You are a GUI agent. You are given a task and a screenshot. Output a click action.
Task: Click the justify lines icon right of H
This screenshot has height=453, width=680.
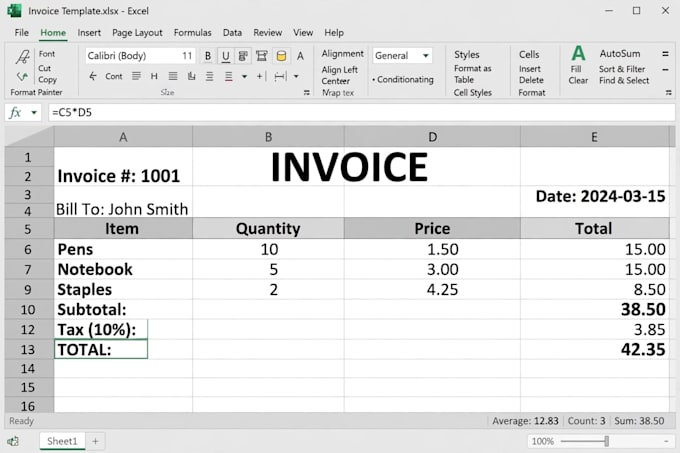pos(173,76)
